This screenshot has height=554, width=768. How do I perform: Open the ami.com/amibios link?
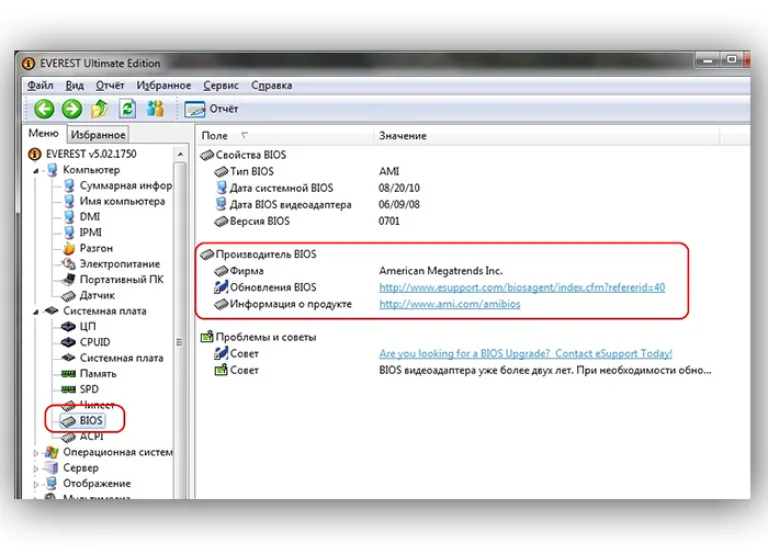tap(450, 304)
